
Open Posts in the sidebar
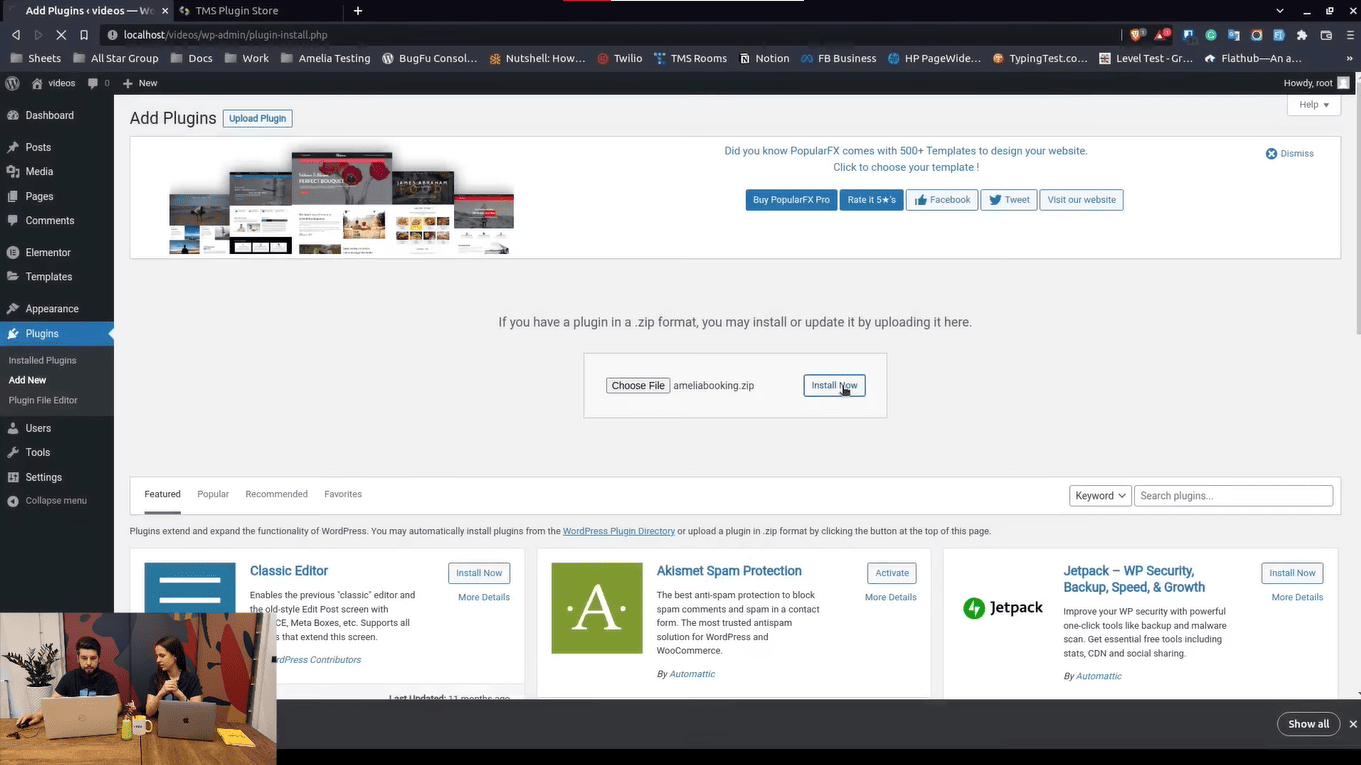pos(38,147)
